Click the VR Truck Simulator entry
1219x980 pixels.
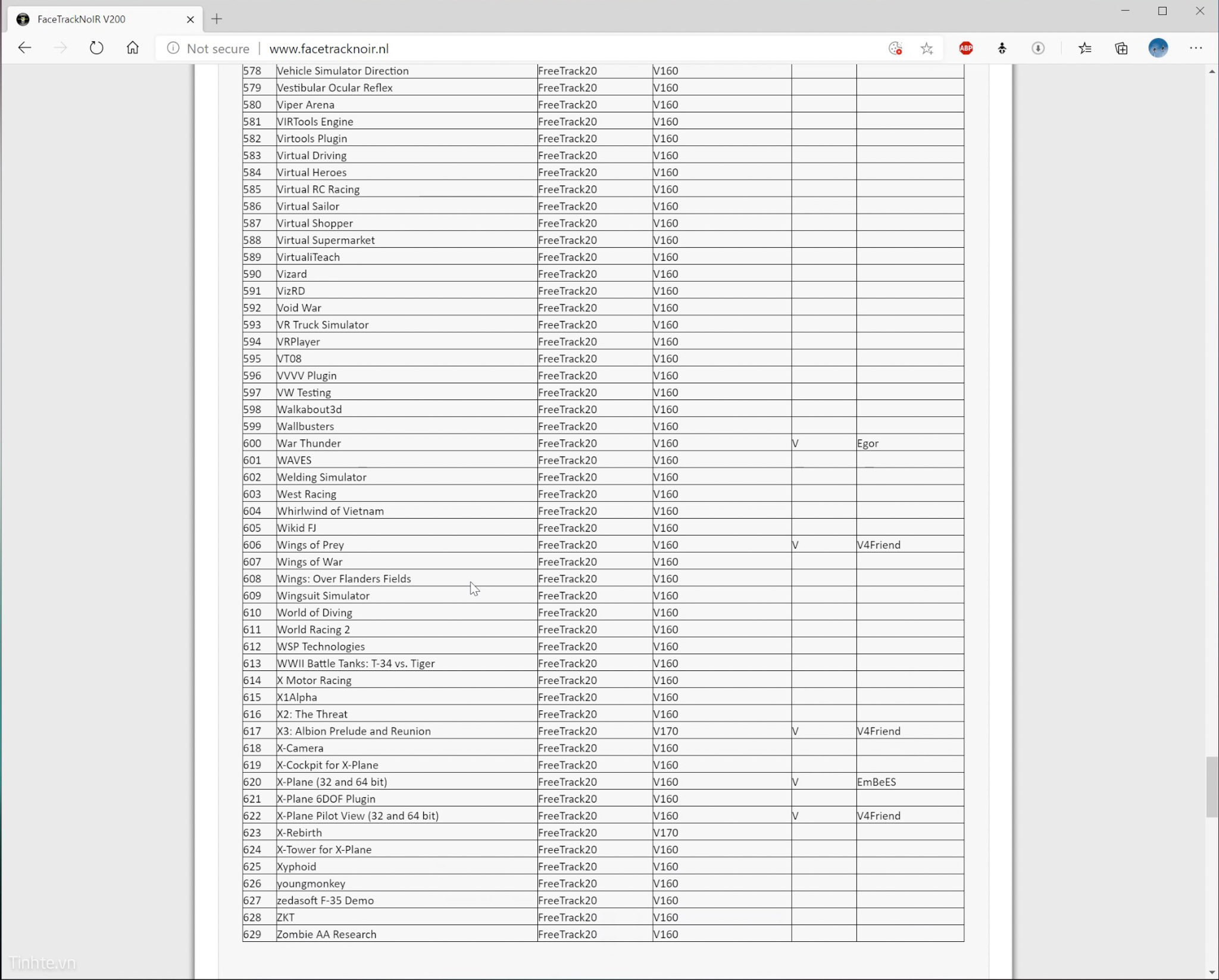pos(323,325)
